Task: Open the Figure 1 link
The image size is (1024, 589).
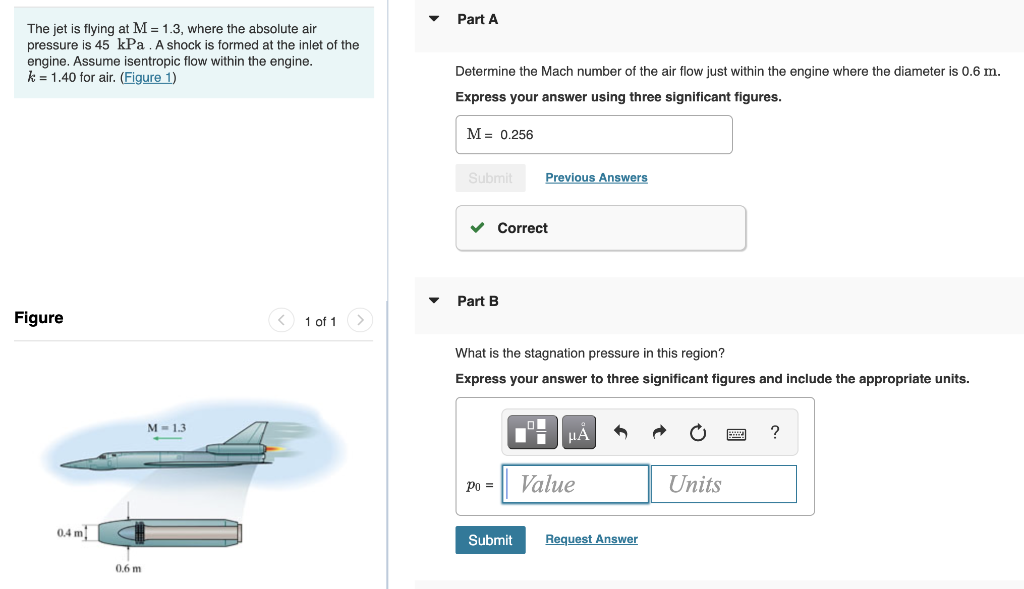Action: pyautogui.click(x=147, y=77)
